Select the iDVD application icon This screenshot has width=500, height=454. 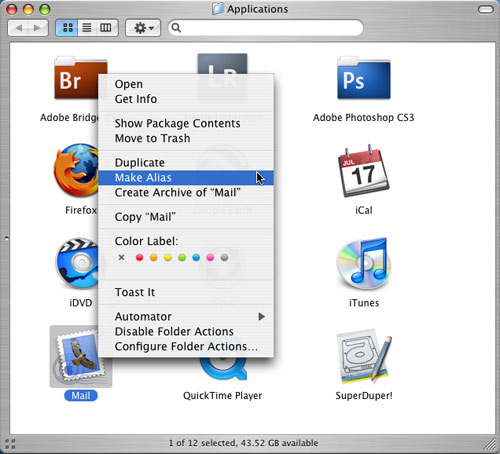coord(78,263)
